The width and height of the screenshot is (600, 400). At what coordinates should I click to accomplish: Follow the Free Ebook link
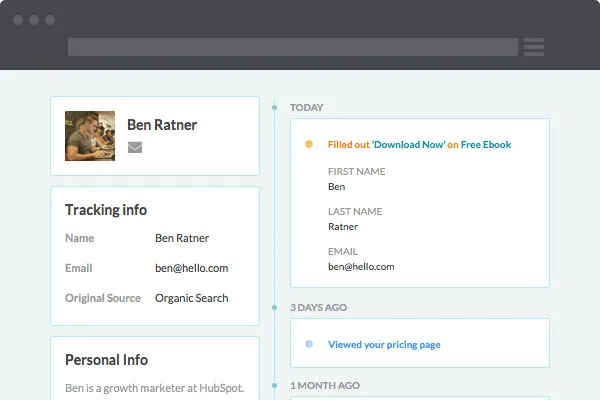pos(486,145)
